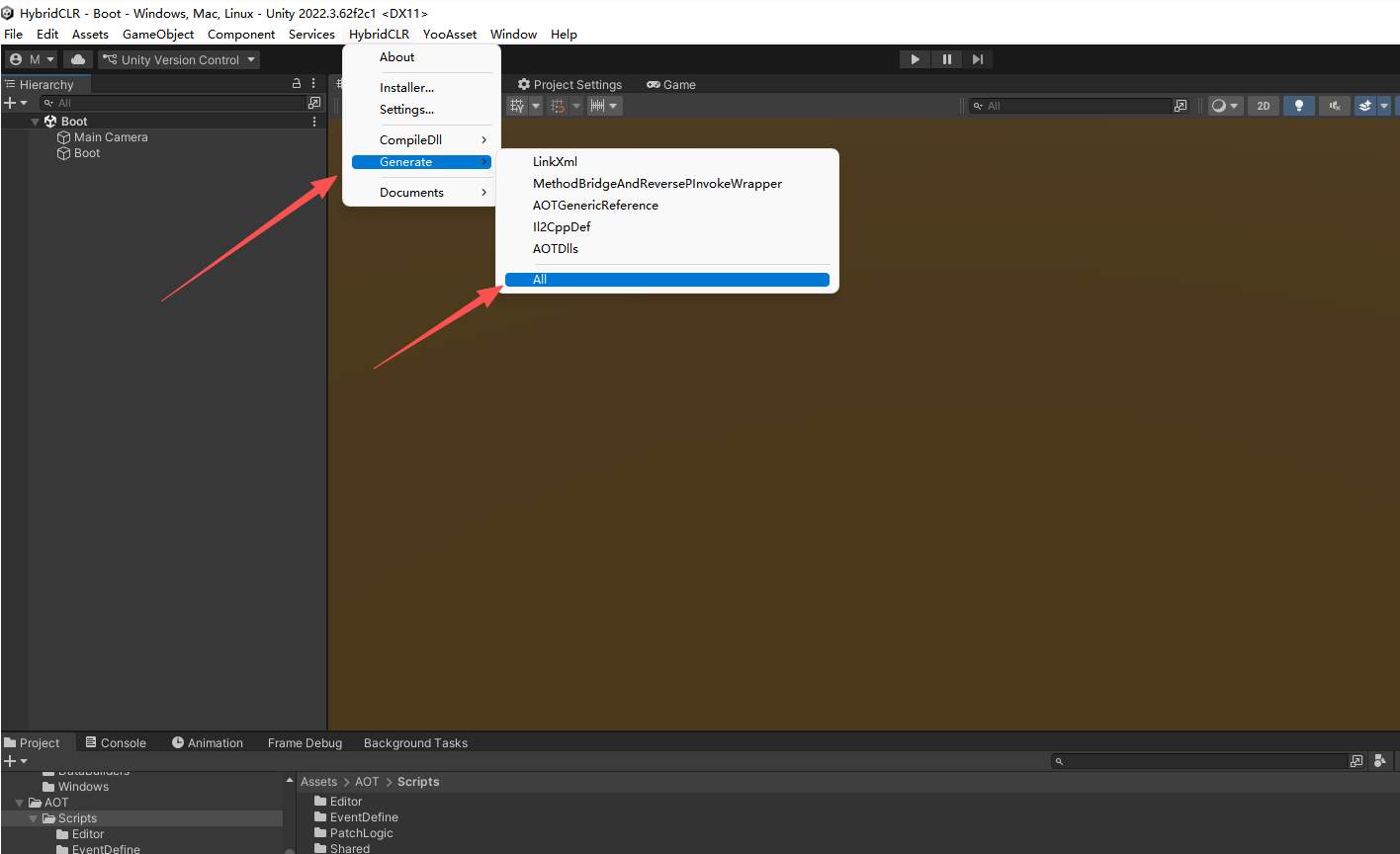Focus the Hierarchy search field

(174, 103)
